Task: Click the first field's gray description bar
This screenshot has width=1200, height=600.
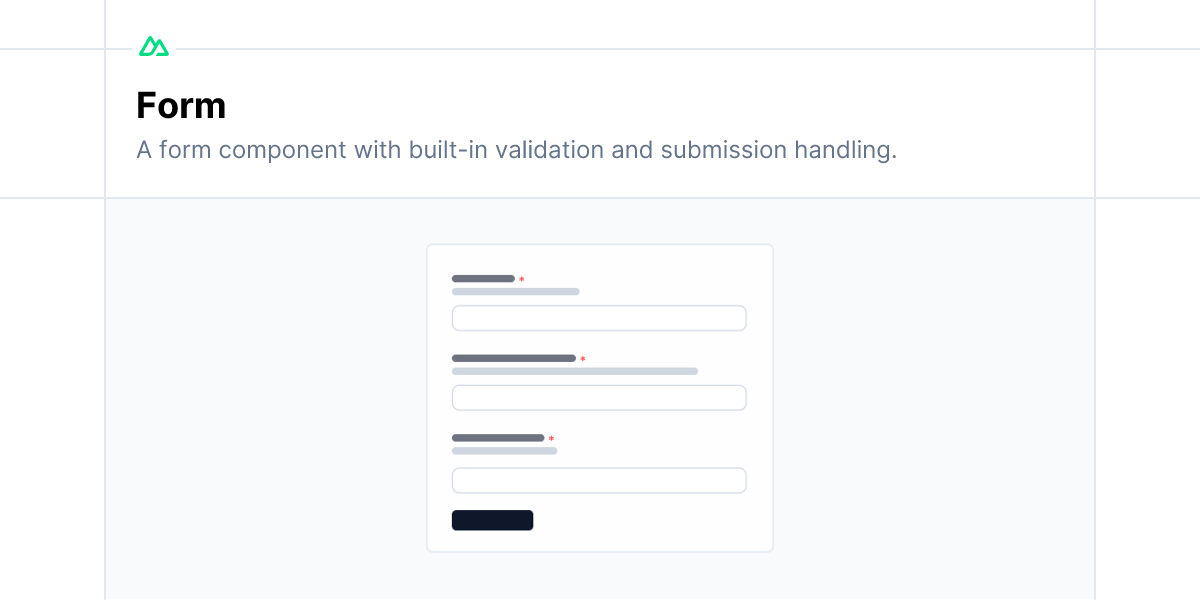Action: pos(516,292)
